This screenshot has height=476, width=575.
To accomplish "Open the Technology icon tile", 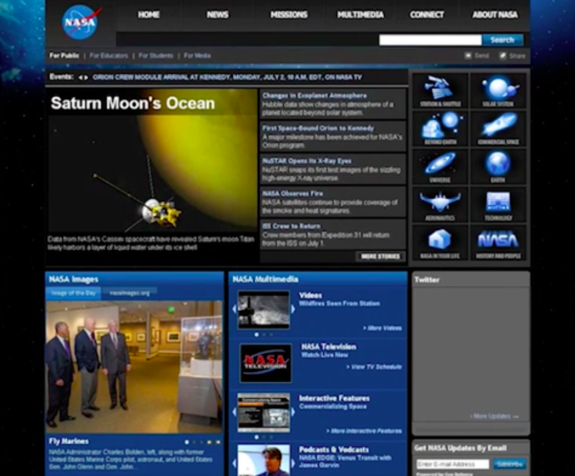I will 498,205.
